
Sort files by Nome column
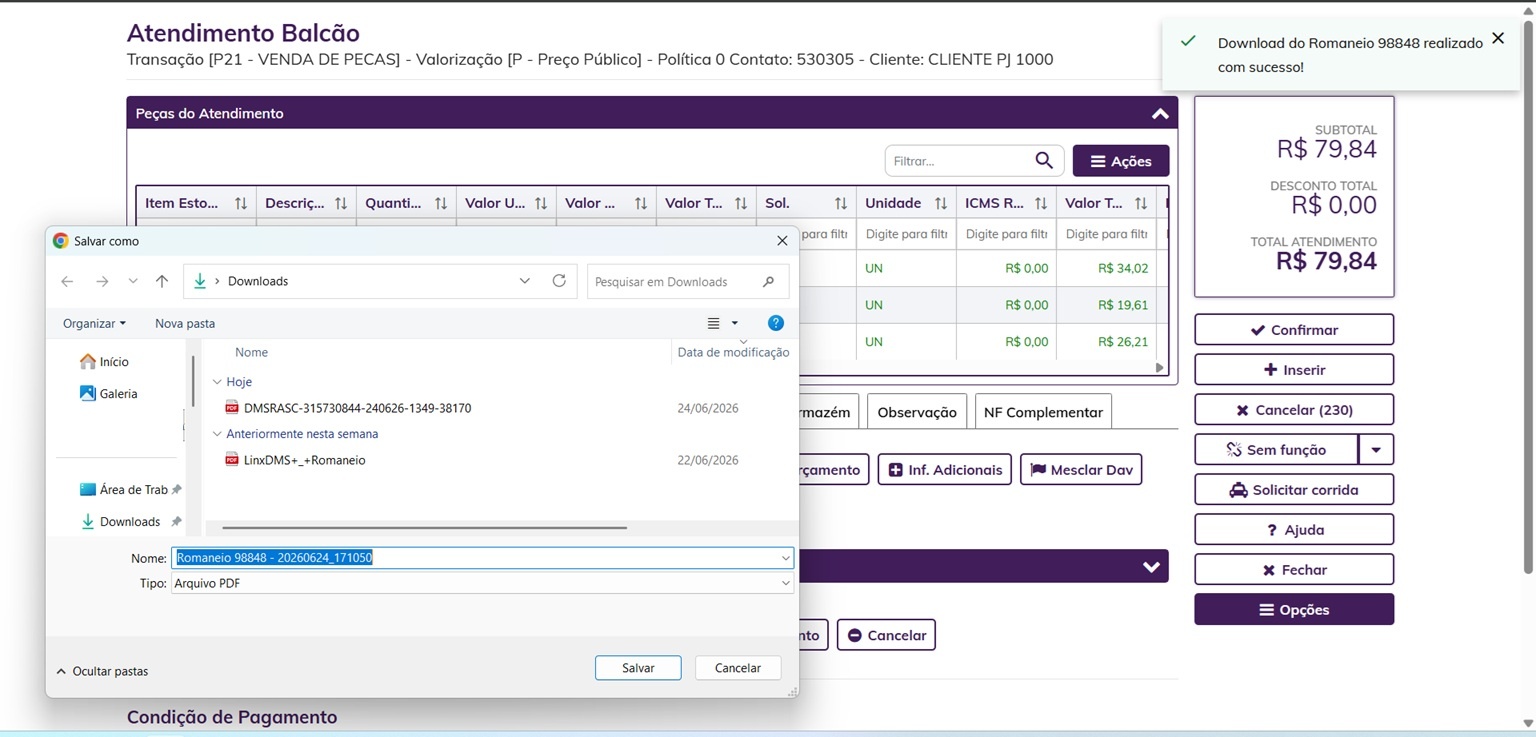251,352
